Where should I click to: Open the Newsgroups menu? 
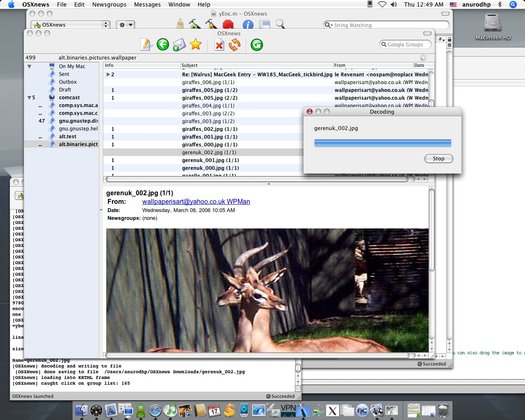click(x=109, y=4)
